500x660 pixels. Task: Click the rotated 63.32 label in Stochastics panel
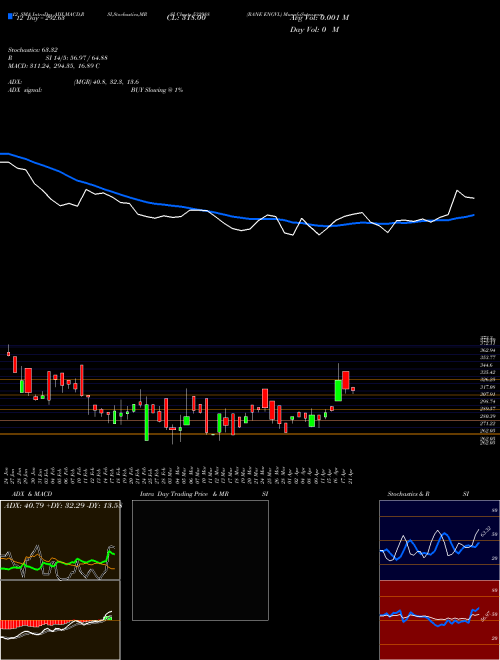486,530
